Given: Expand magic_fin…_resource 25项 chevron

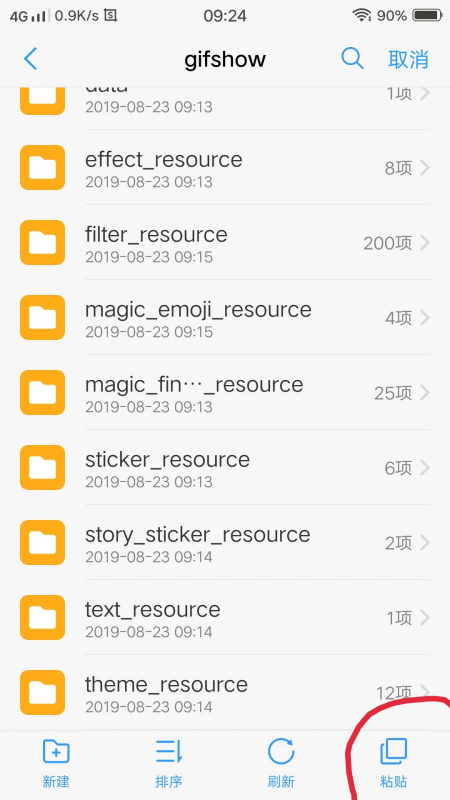Looking at the screenshot, I should 425,393.
